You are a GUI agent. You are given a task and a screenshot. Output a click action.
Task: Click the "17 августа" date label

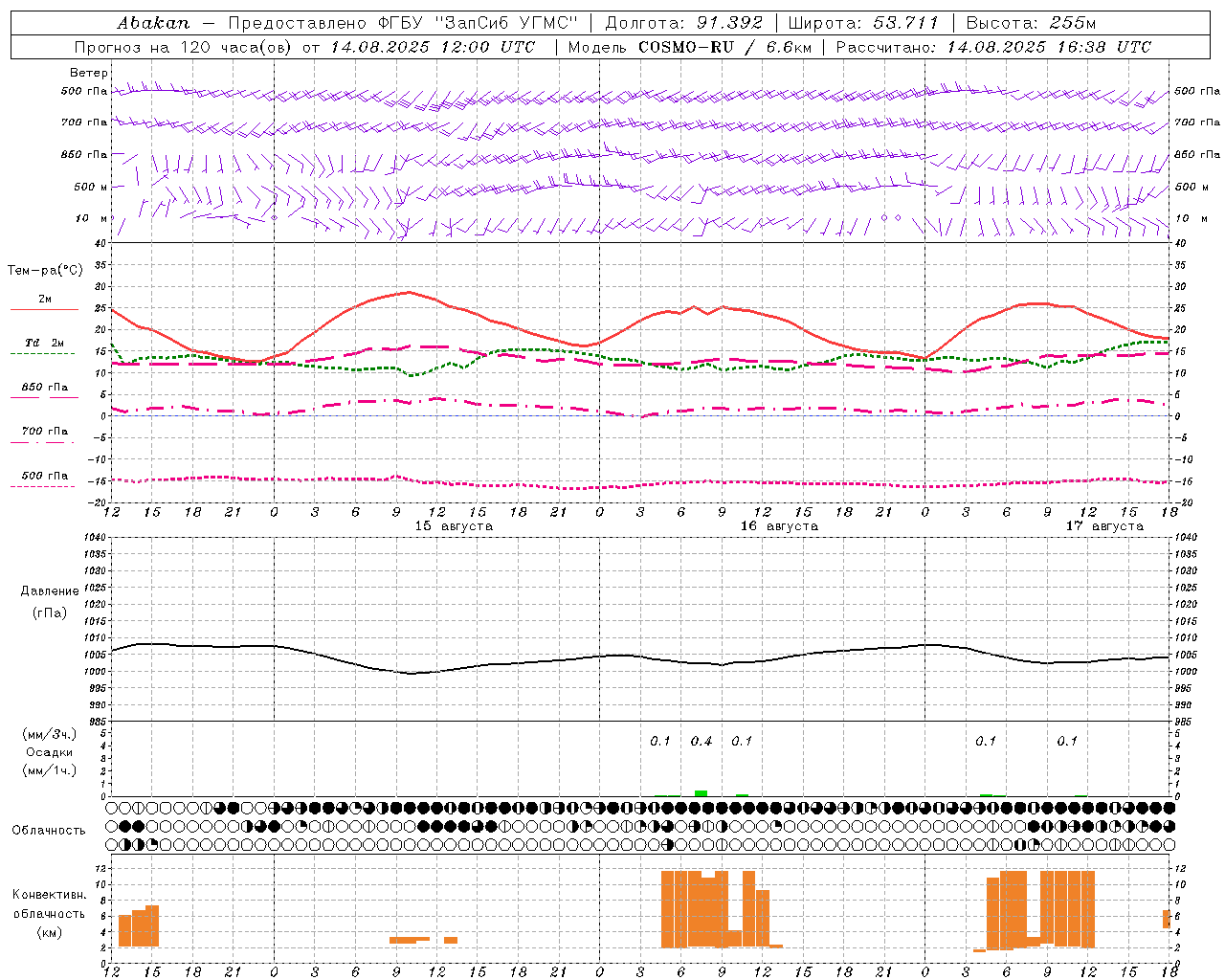tap(1104, 526)
